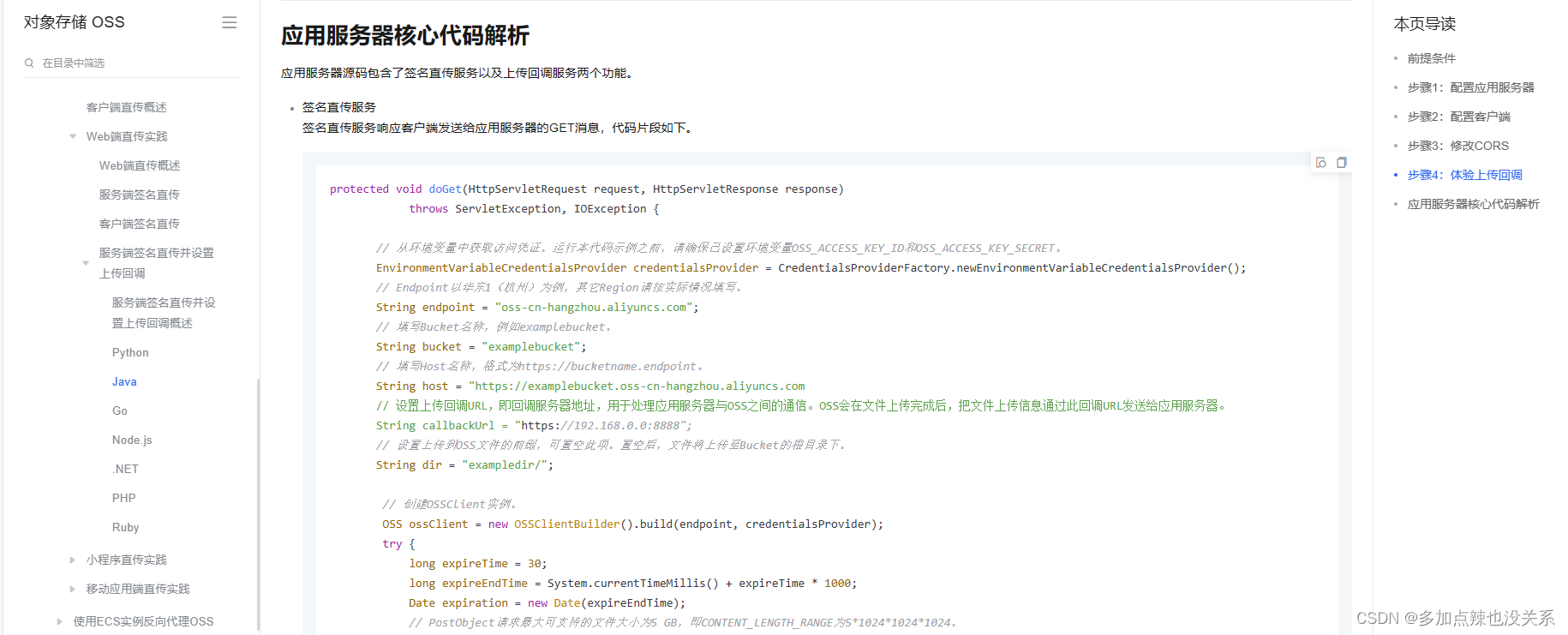Image resolution: width=1568 pixels, height=635 pixels.
Task: Open the 小程序直传实践 sidebar entry
Action: [x=127, y=560]
